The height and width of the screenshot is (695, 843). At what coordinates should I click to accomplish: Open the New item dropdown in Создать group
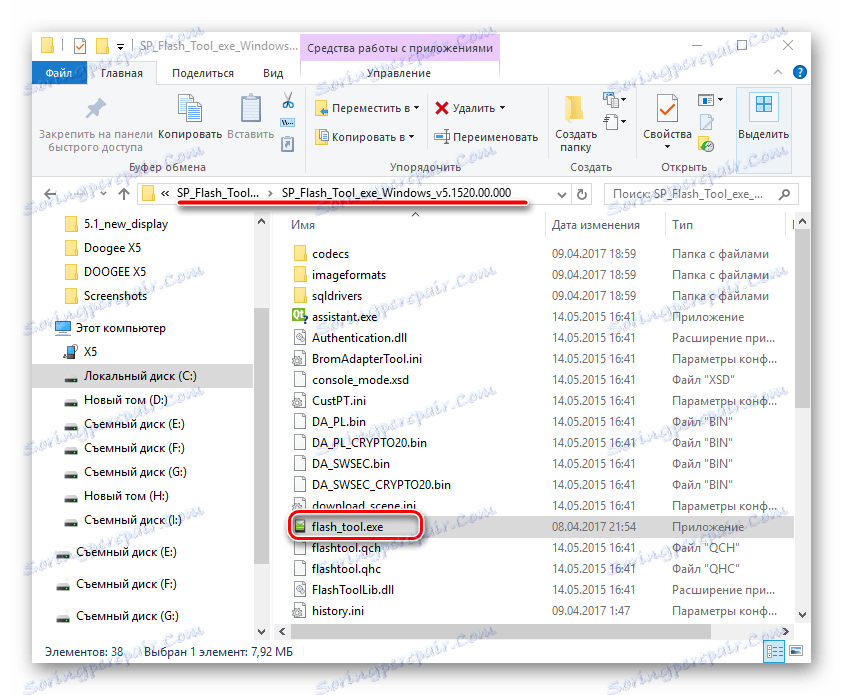point(615,100)
